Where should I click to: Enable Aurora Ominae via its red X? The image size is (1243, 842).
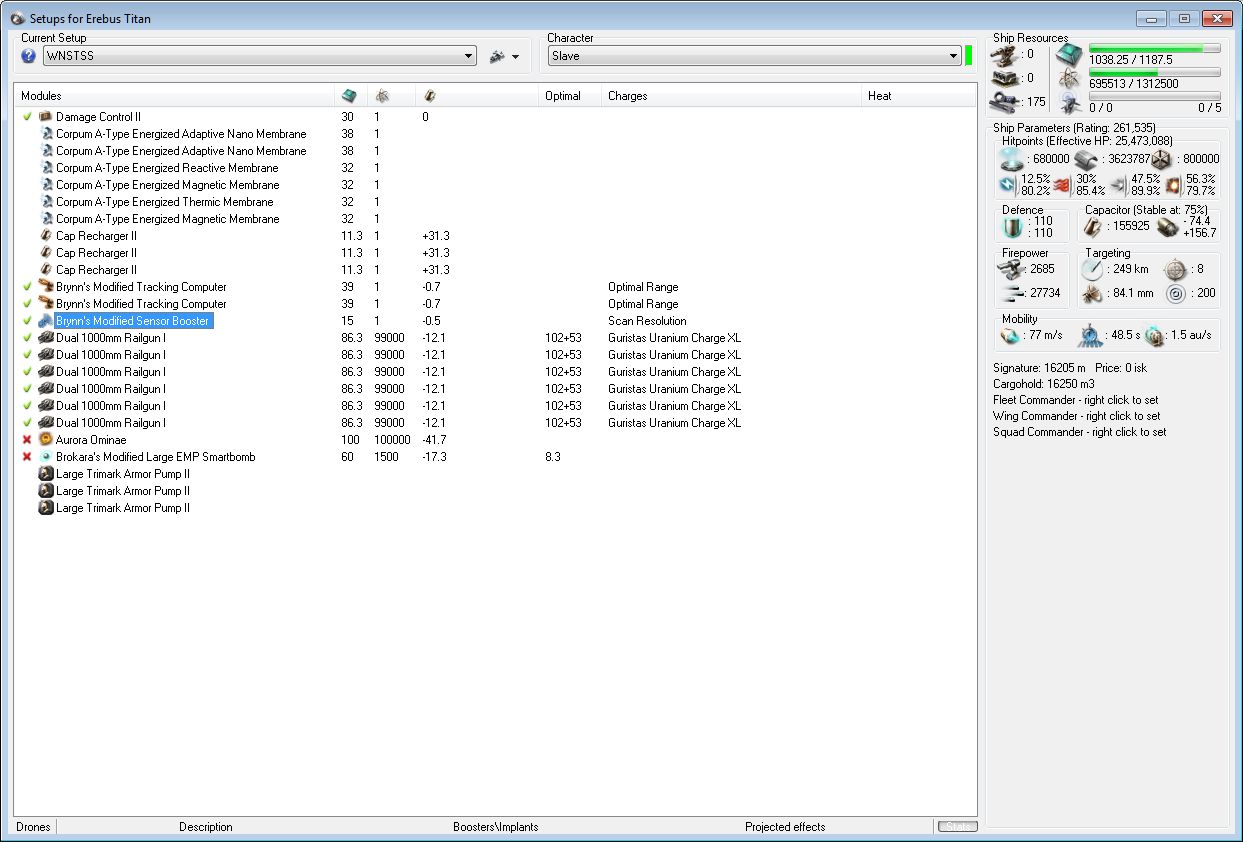tap(27, 440)
